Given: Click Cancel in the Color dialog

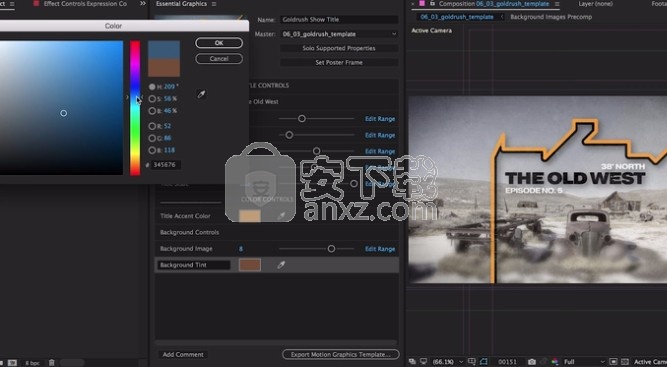Looking at the screenshot, I should pyautogui.click(x=219, y=59).
